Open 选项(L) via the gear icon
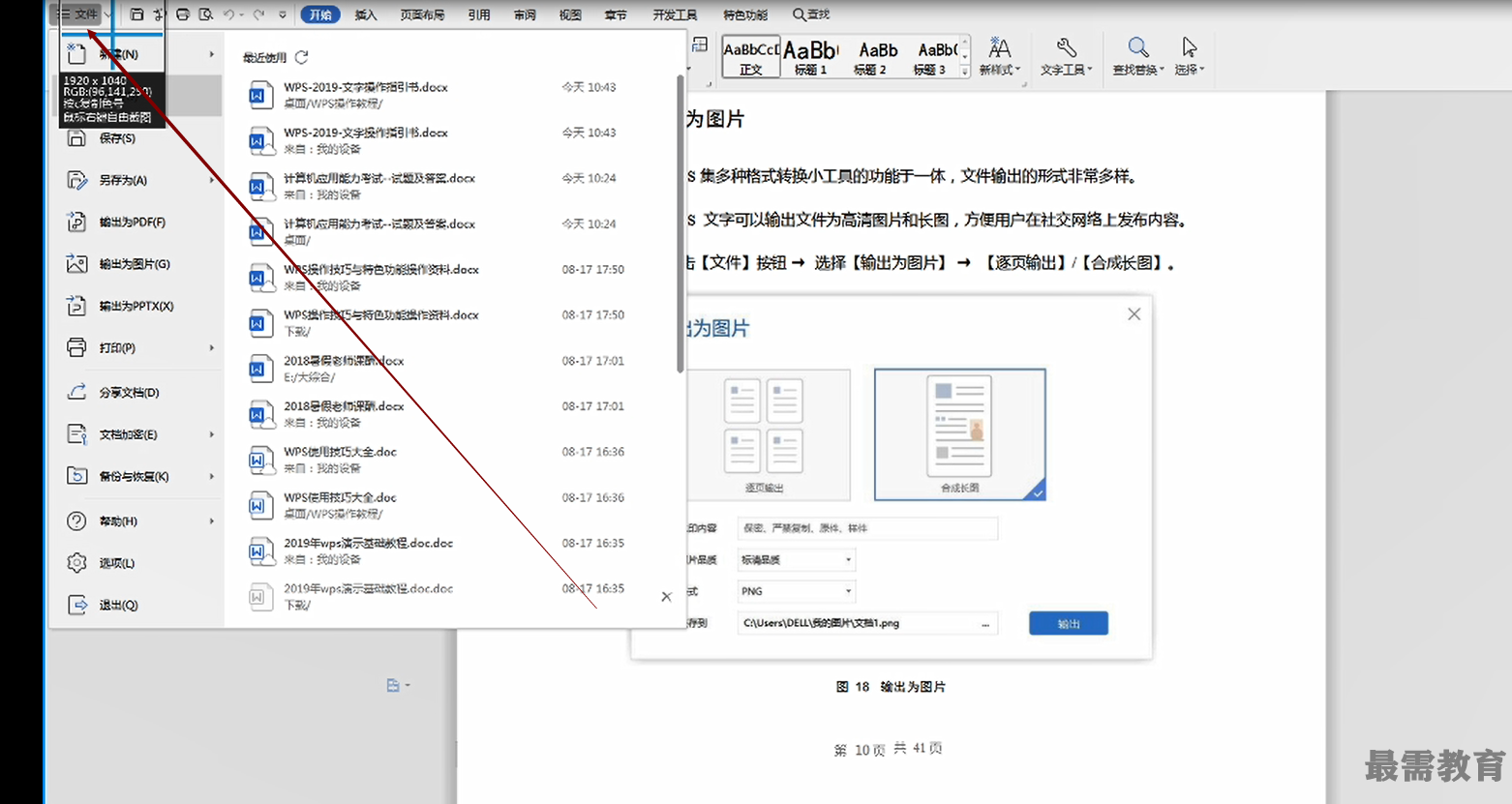 pyautogui.click(x=76, y=563)
